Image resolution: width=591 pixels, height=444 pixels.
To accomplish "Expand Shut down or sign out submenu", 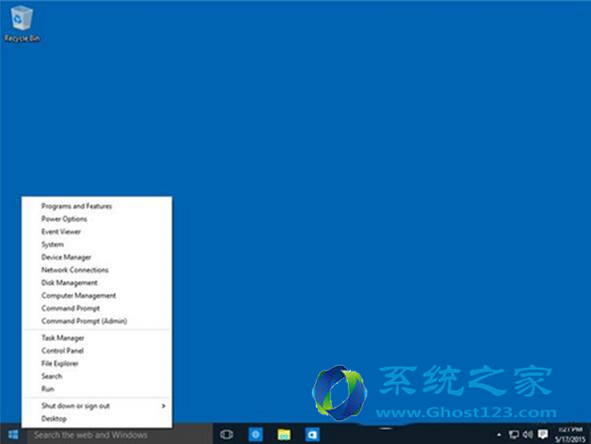I will (x=97, y=406).
